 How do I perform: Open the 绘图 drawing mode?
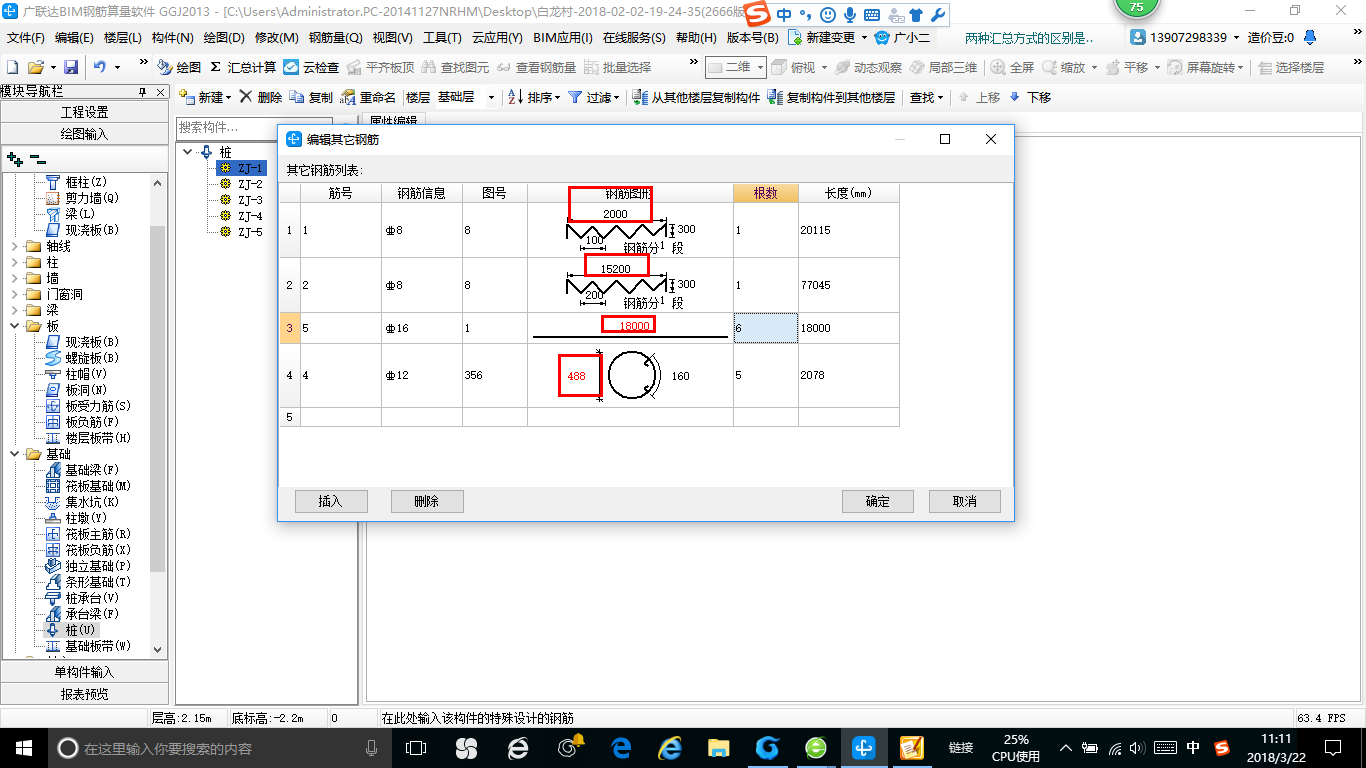tap(180, 67)
